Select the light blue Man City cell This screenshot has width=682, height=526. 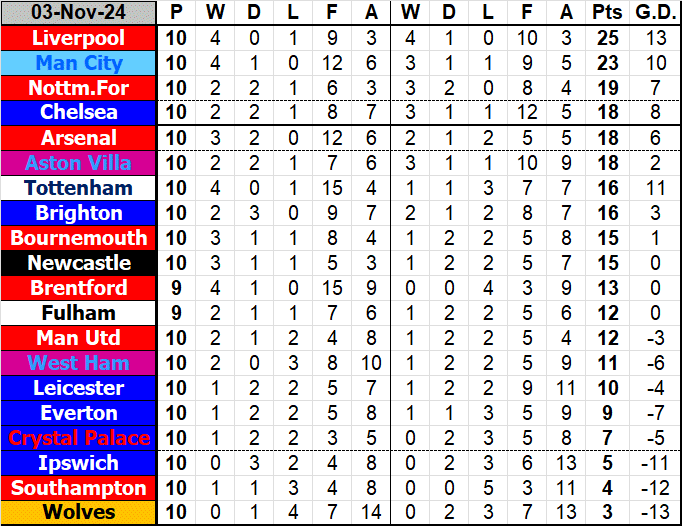pyautogui.click(x=79, y=63)
